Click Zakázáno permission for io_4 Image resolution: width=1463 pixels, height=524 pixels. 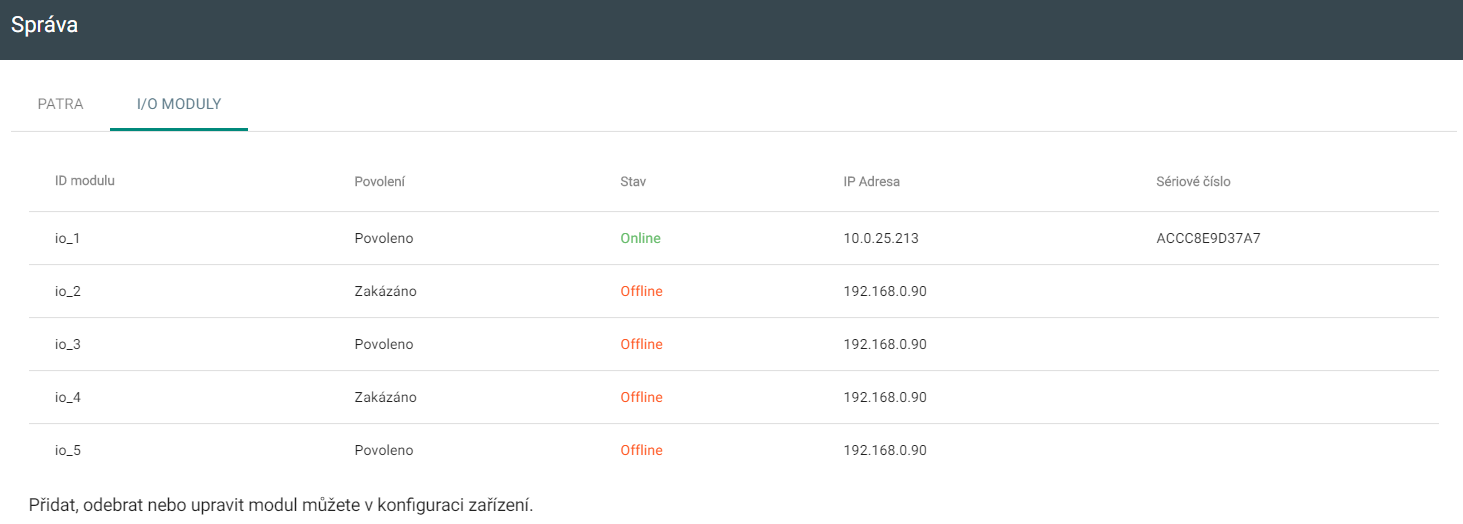click(x=386, y=397)
